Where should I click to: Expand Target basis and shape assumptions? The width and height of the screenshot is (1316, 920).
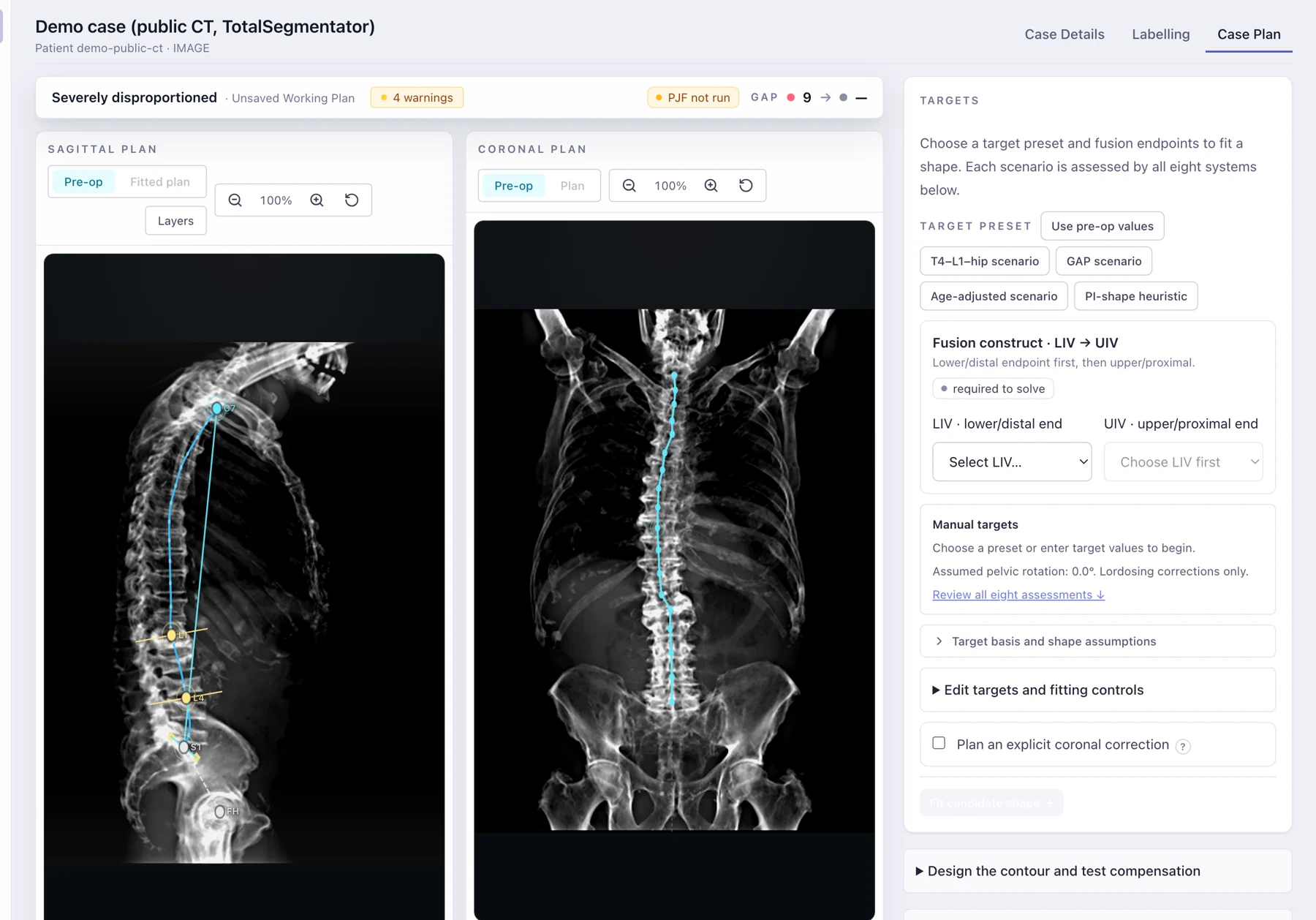pyautogui.click(x=1097, y=641)
